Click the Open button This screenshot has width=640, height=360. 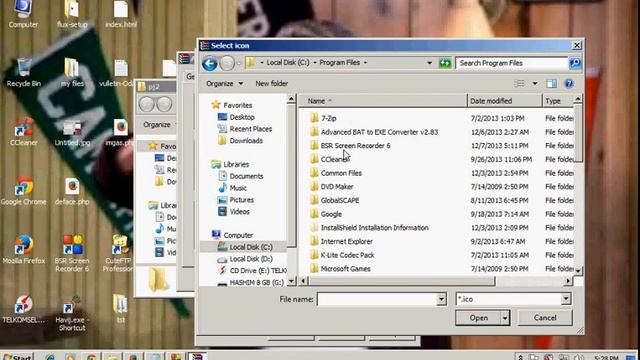478,318
